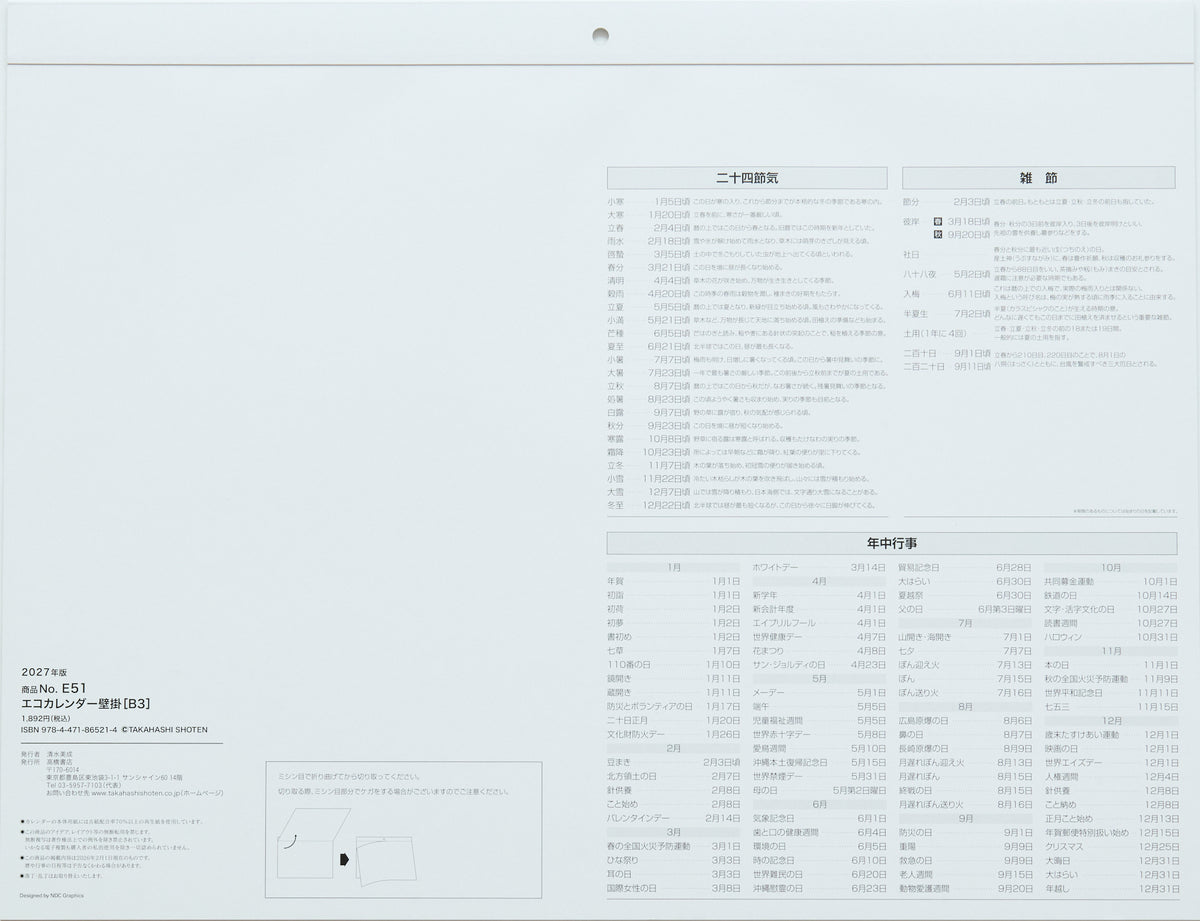Click the エイプリルフール event row

[819, 622]
